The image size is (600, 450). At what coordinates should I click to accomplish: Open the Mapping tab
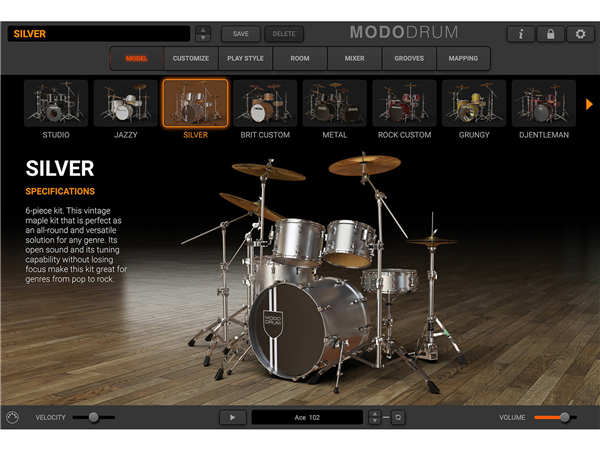(x=463, y=58)
